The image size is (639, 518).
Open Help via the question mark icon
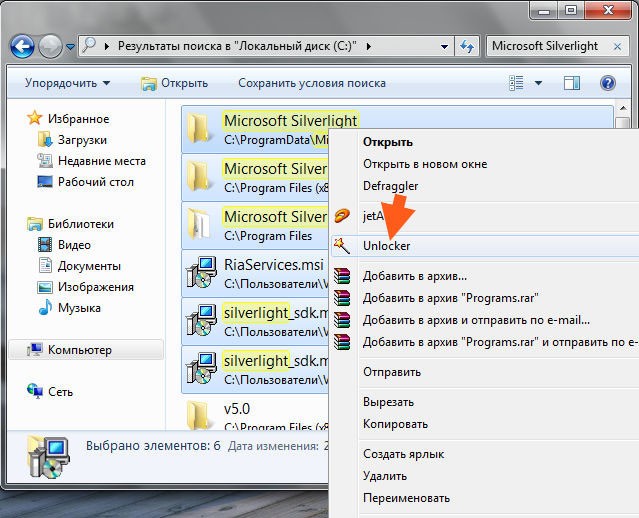pos(607,83)
